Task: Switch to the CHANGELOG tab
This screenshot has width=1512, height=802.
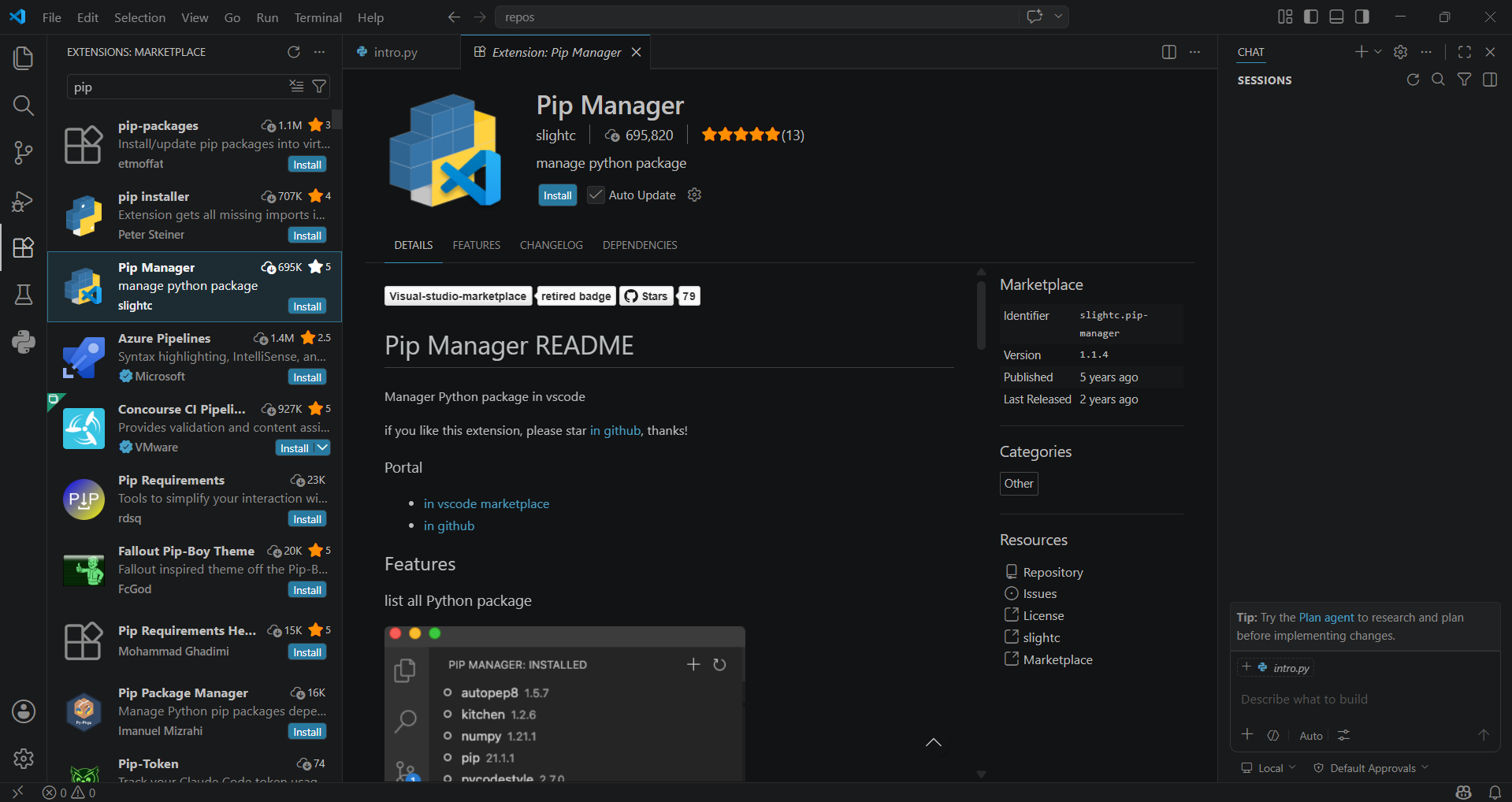Action: (x=552, y=245)
